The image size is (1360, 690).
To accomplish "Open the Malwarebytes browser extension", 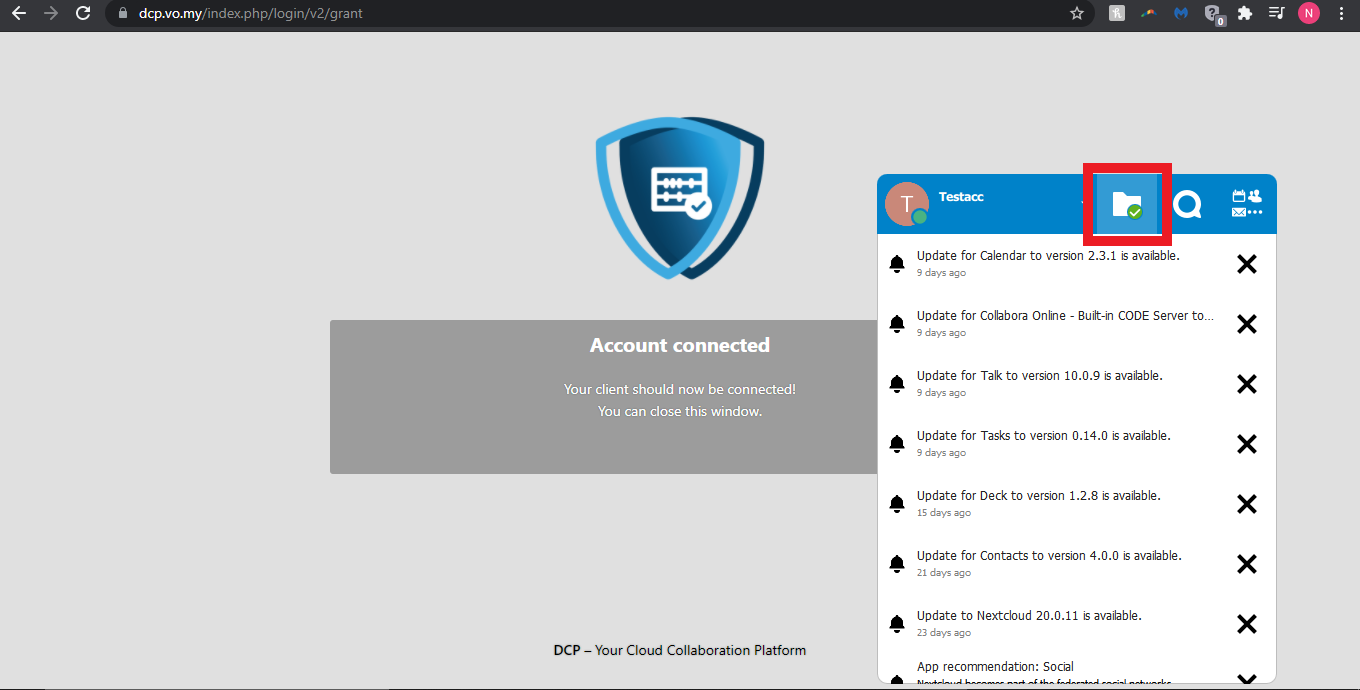I will point(1181,14).
